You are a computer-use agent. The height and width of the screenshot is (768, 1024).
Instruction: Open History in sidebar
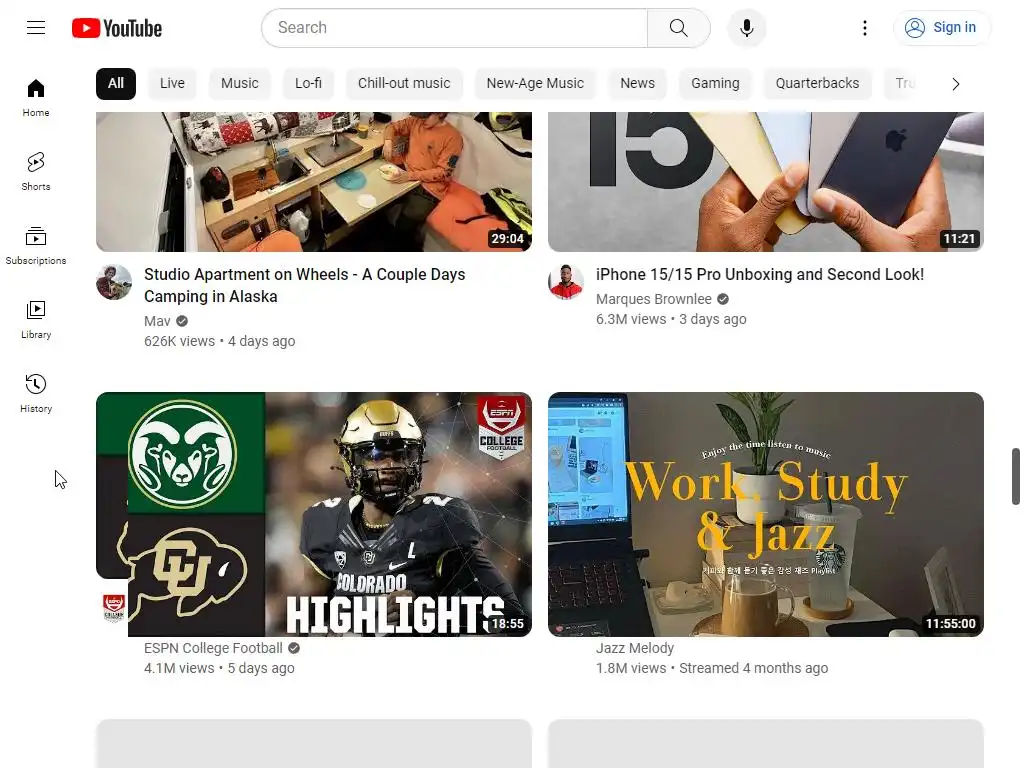(x=36, y=394)
